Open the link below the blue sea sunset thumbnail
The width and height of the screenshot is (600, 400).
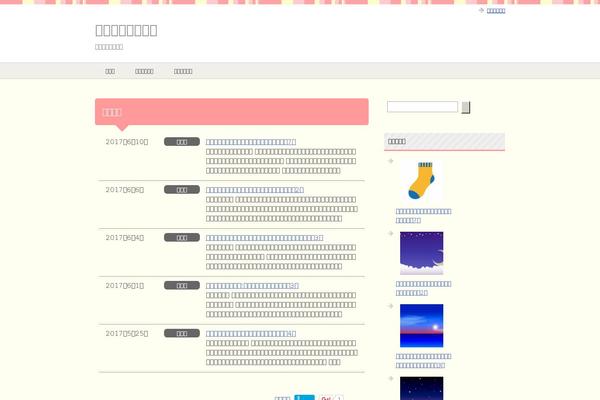pos(423,361)
